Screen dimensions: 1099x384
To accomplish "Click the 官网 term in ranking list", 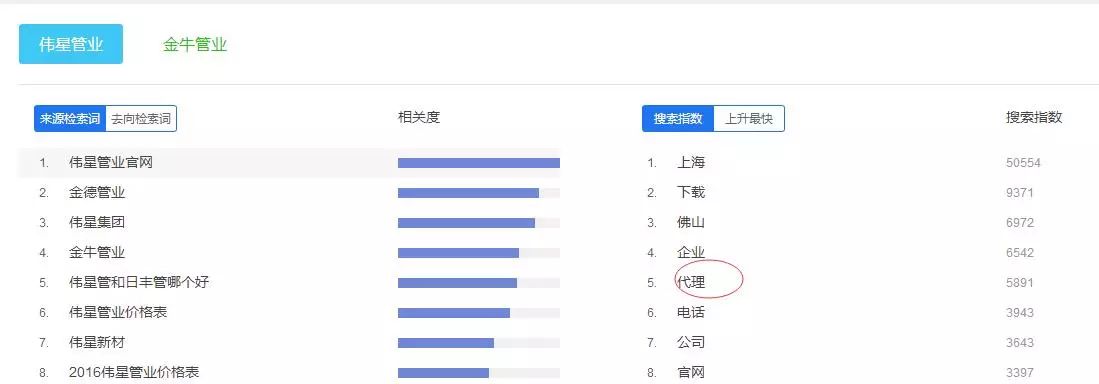I will click(691, 373).
